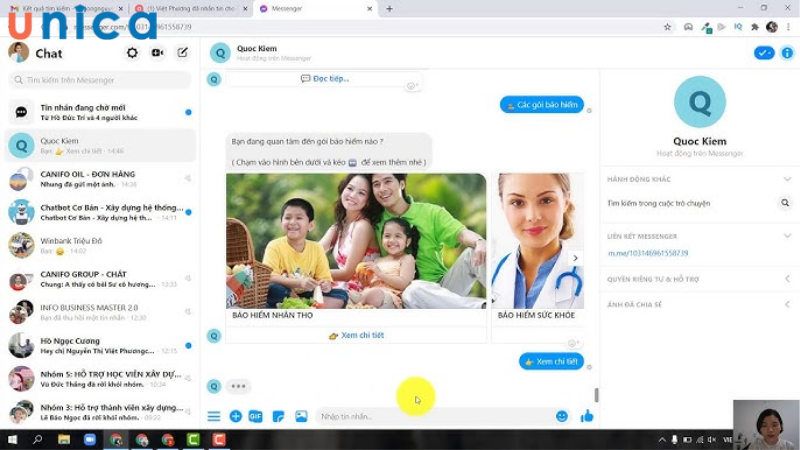Click the Tìm kiếm trên Messenger field
Screen dimensions: 800x450
(x=100, y=80)
